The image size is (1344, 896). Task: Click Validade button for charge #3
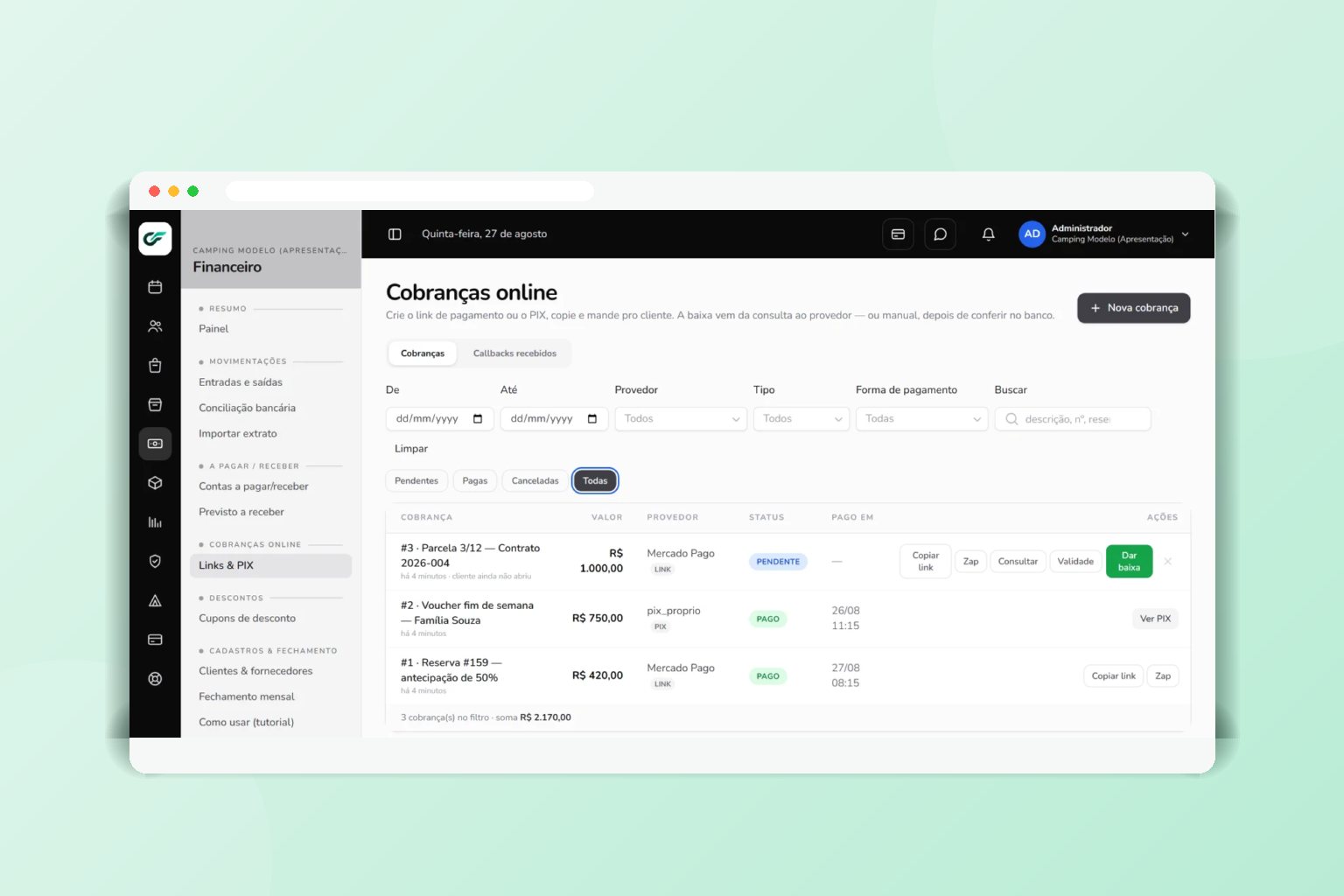[x=1075, y=562]
